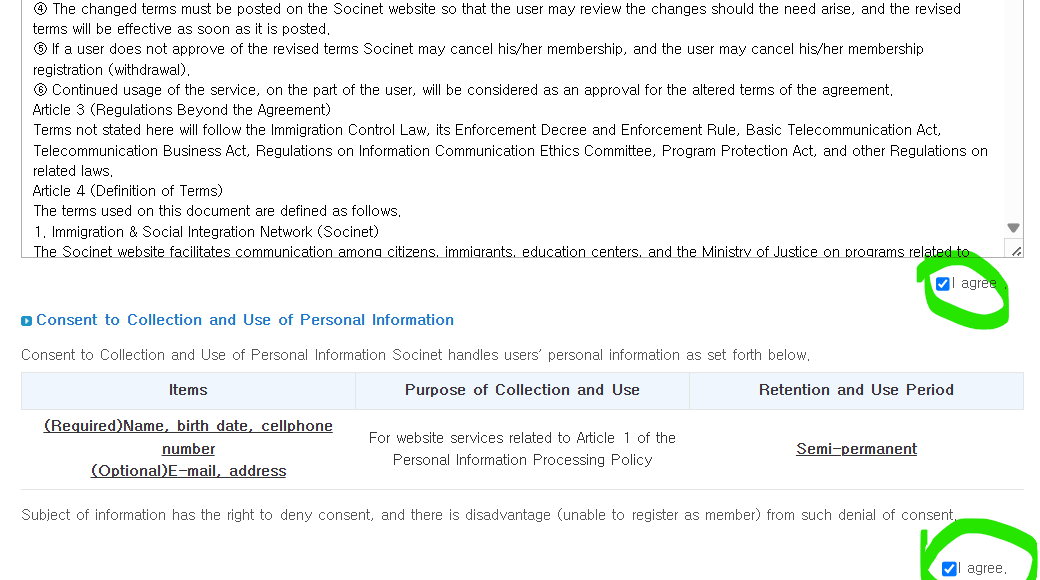Click '(Required)Name, birth date, cellphone' underlined text
Image resolution: width=1040 pixels, height=580 pixels.
coord(188,426)
